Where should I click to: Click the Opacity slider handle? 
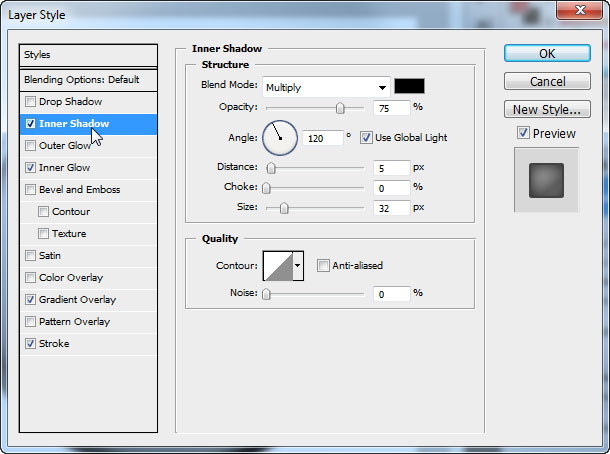pyautogui.click(x=340, y=108)
